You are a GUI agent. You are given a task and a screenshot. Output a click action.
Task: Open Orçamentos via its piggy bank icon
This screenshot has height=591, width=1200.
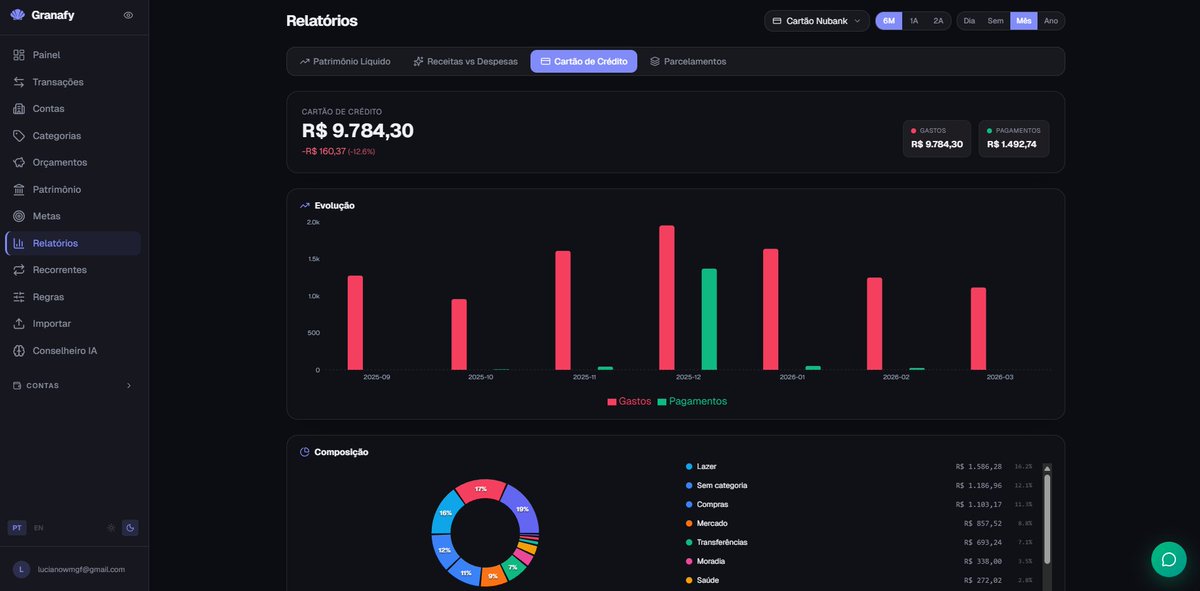pos(19,162)
